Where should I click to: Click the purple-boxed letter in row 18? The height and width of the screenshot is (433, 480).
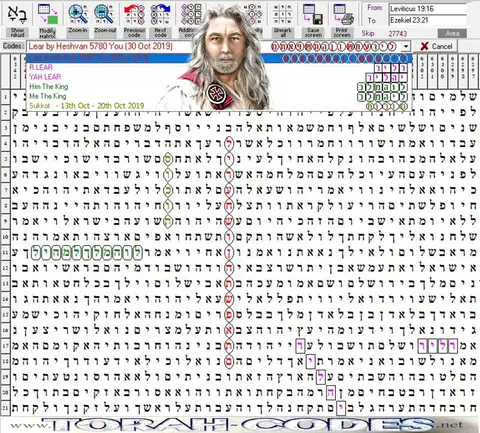tap(310, 361)
